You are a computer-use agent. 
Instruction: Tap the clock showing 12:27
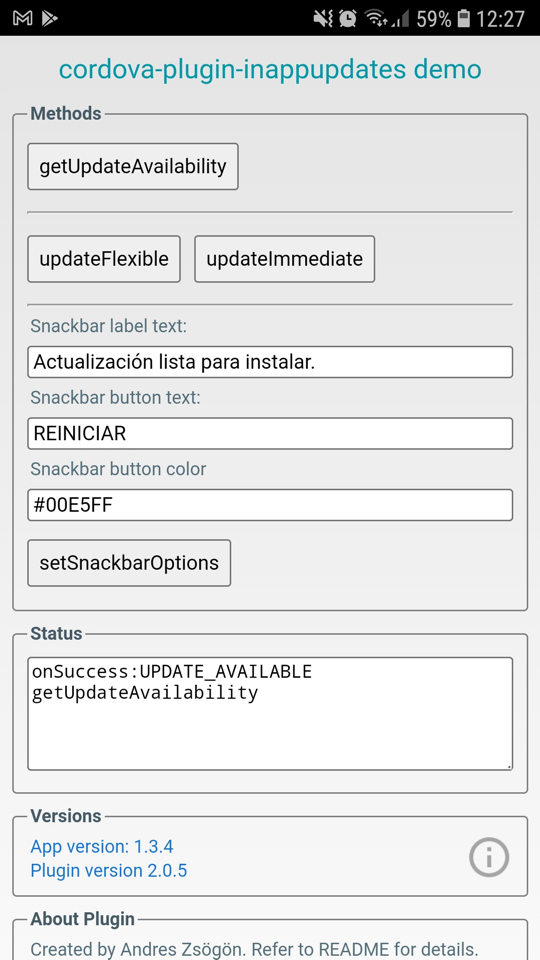tap(500, 19)
